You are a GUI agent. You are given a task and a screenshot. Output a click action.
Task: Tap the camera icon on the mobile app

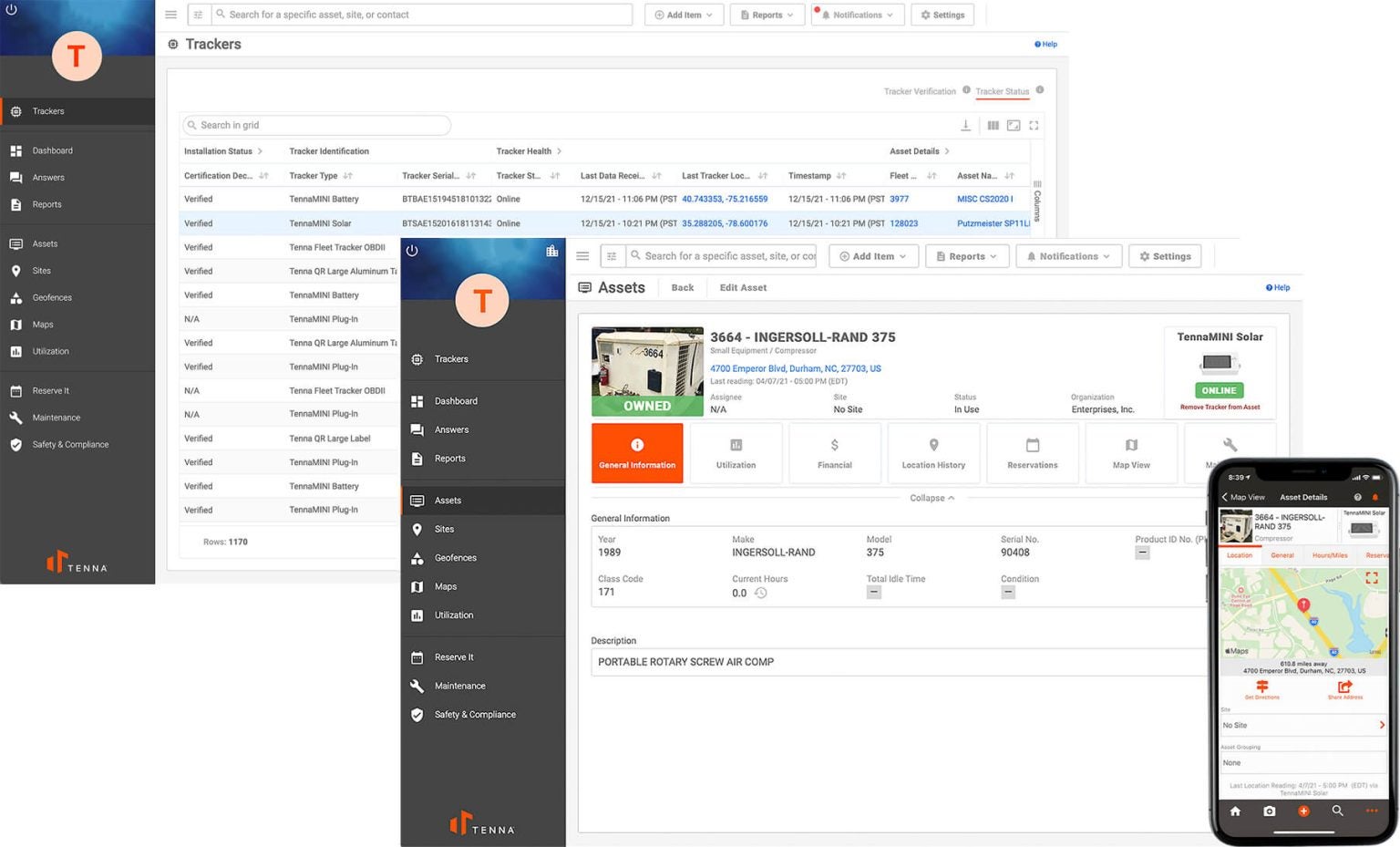click(x=1269, y=811)
